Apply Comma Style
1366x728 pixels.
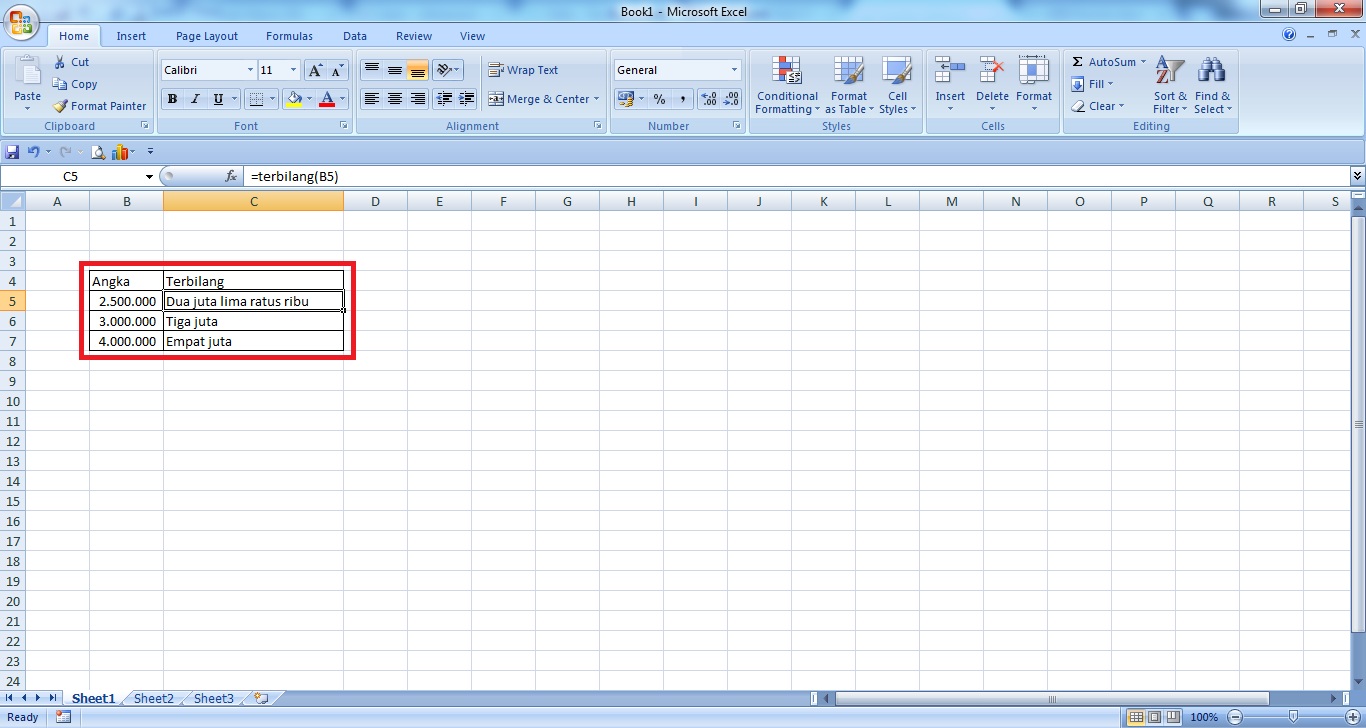683,99
